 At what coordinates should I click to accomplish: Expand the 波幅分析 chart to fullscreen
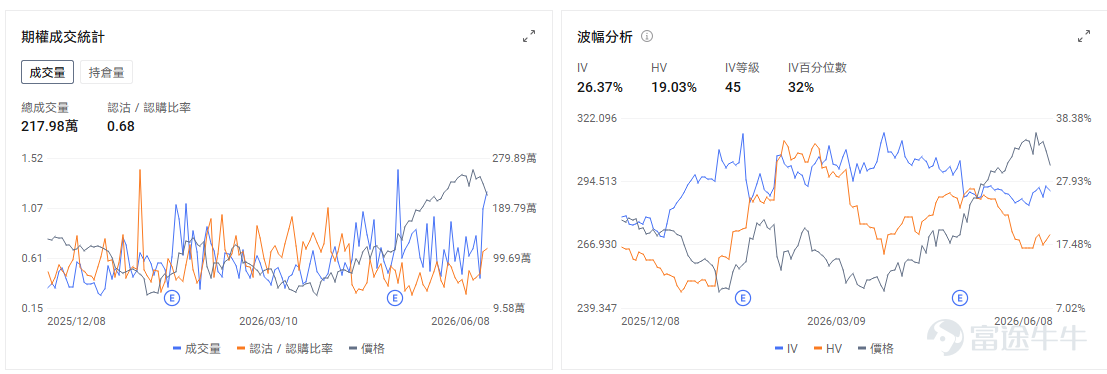click(x=1084, y=36)
